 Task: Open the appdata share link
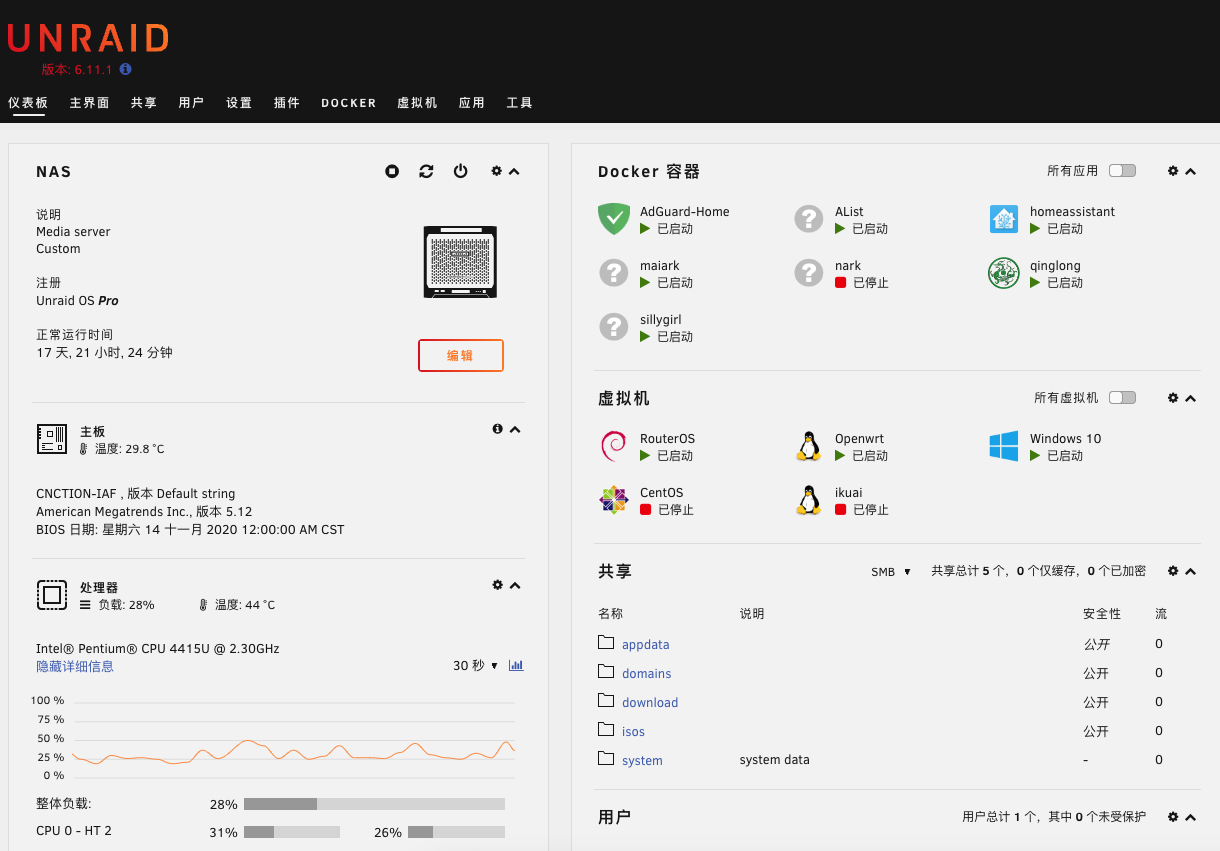[x=646, y=645]
